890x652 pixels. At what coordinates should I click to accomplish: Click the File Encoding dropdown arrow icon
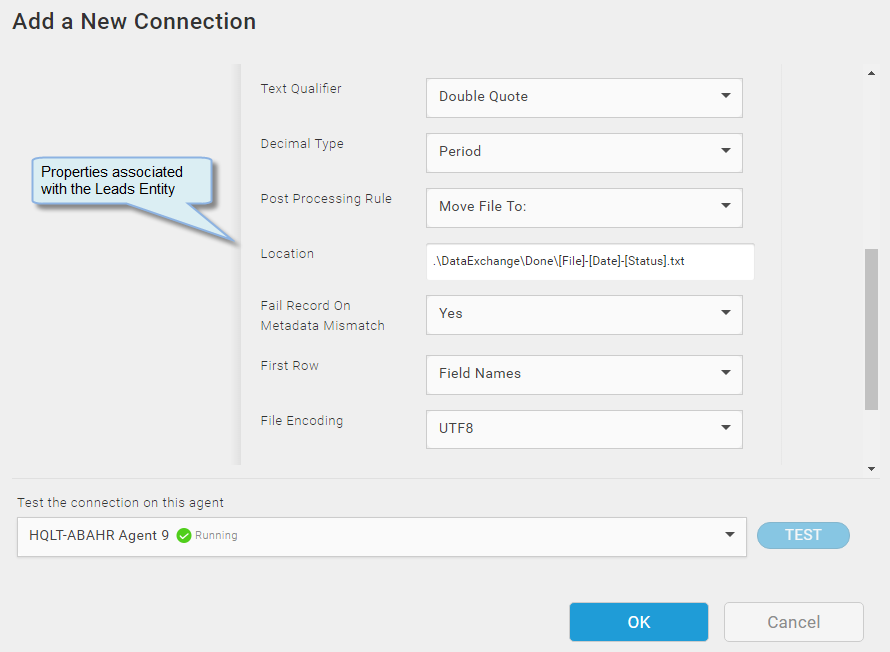(725, 427)
